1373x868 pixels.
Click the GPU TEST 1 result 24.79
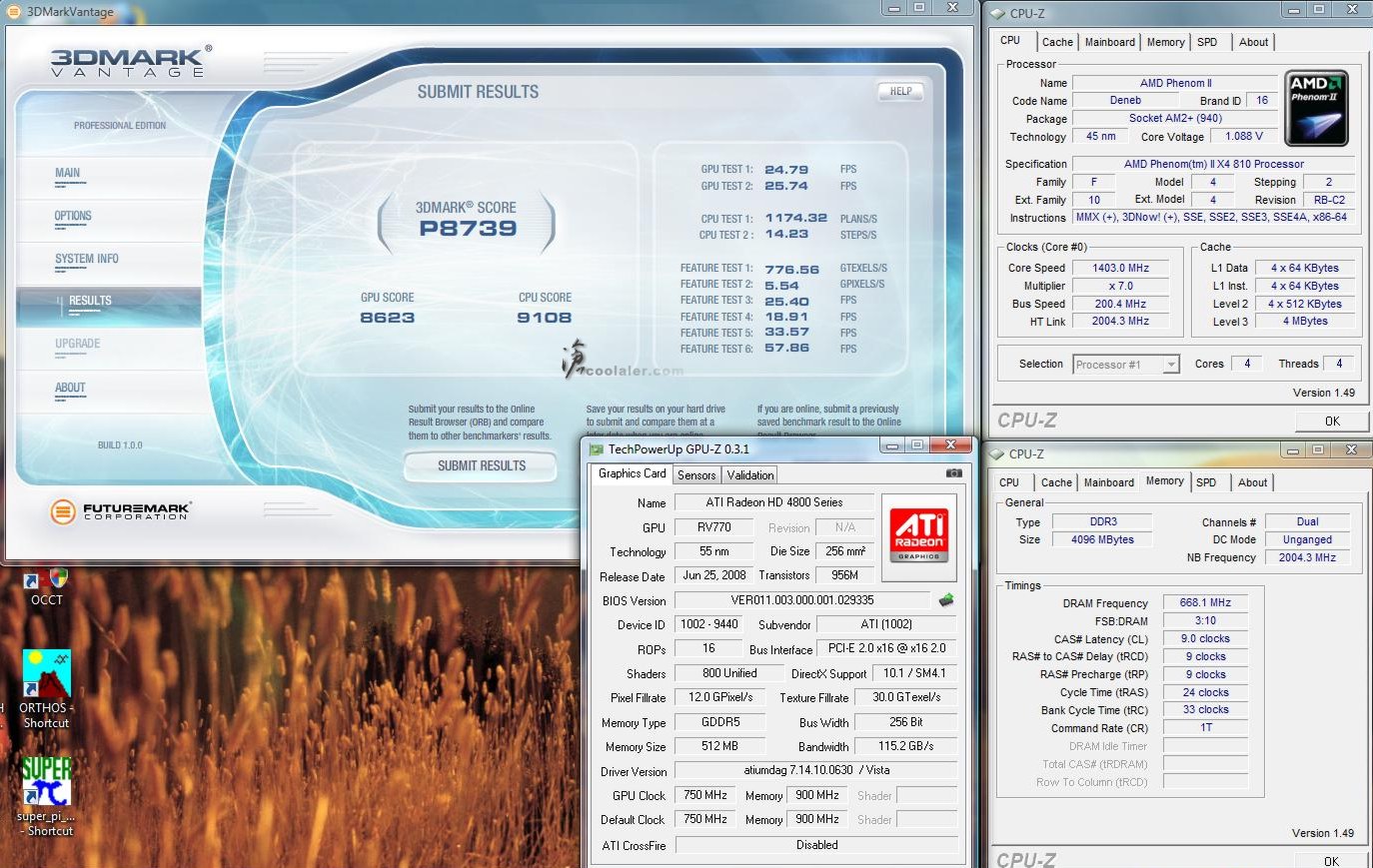(x=786, y=170)
